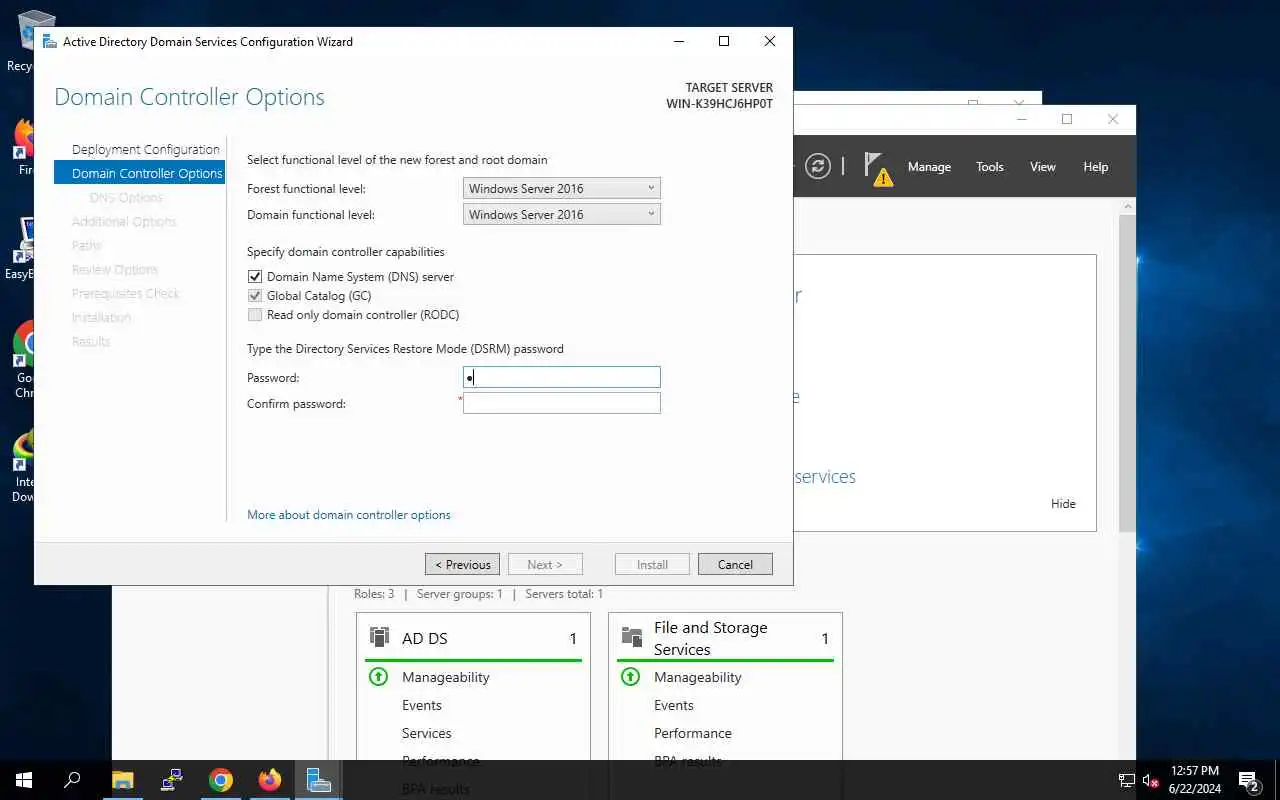1280x800 pixels.
Task: Click Hide in Server Manager welcome tile
Action: coord(1063,504)
